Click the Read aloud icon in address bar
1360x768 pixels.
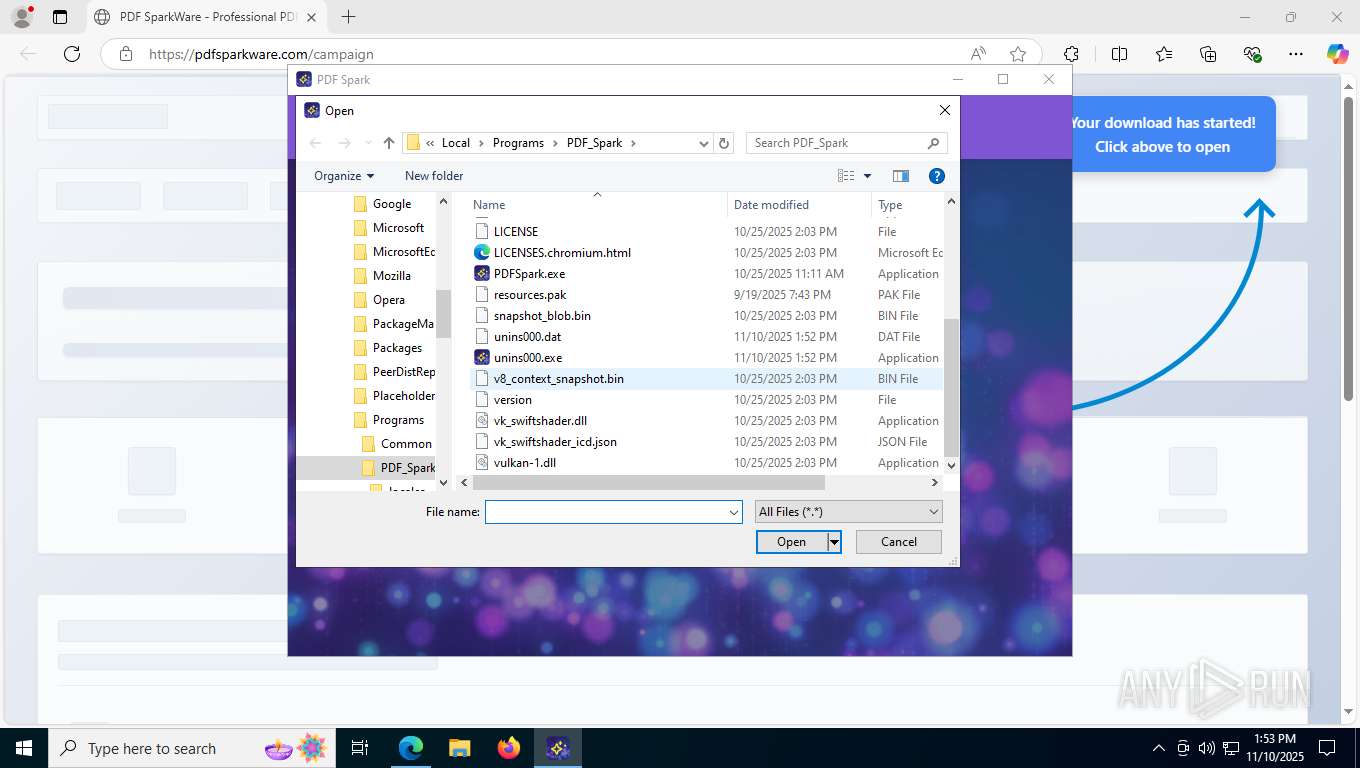pyautogui.click(x=978, y=54)
